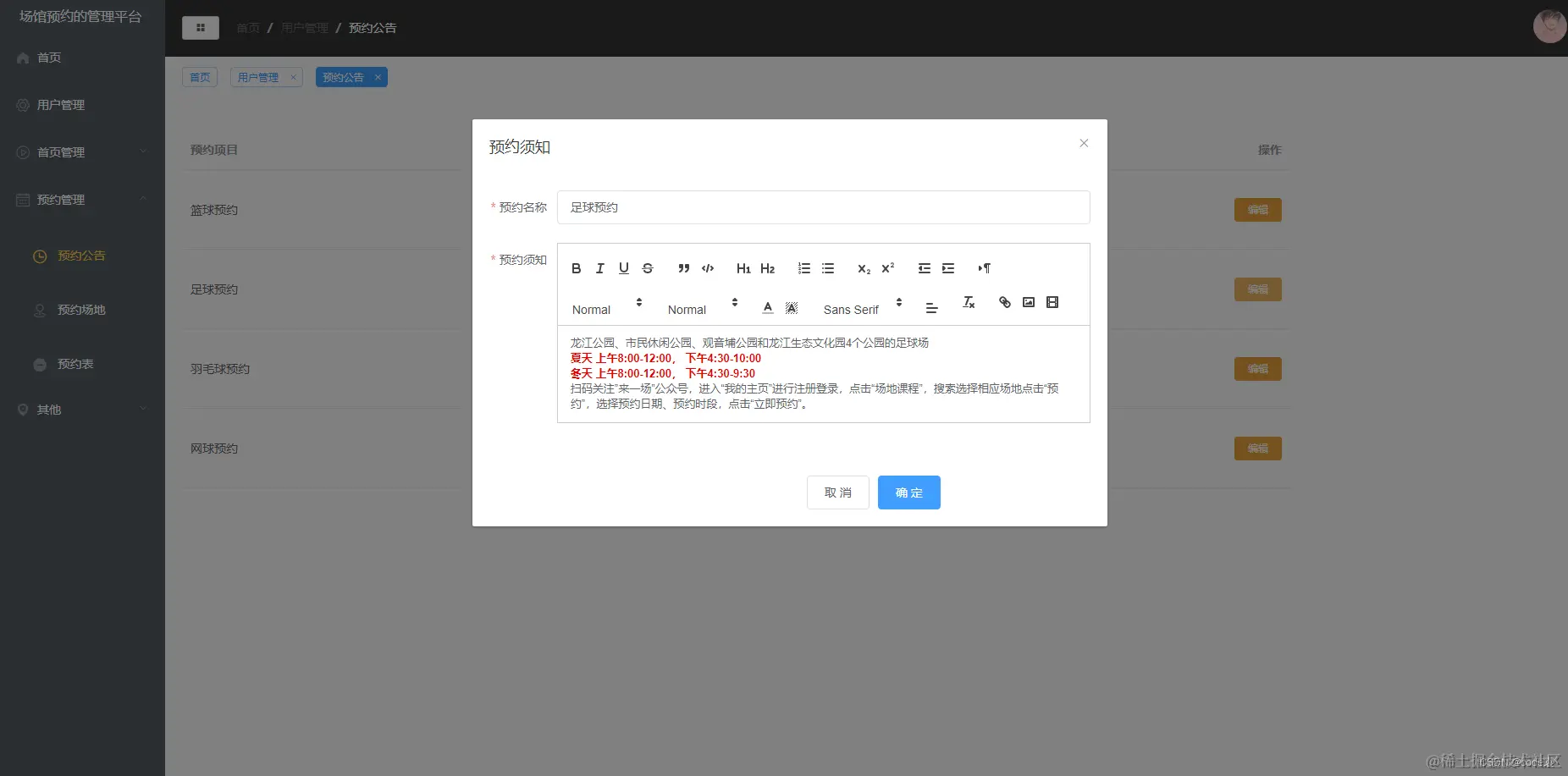Screen dimensions: 1568x776
Task: Click the 确定 confirm button
Action: tap(908, 493)
